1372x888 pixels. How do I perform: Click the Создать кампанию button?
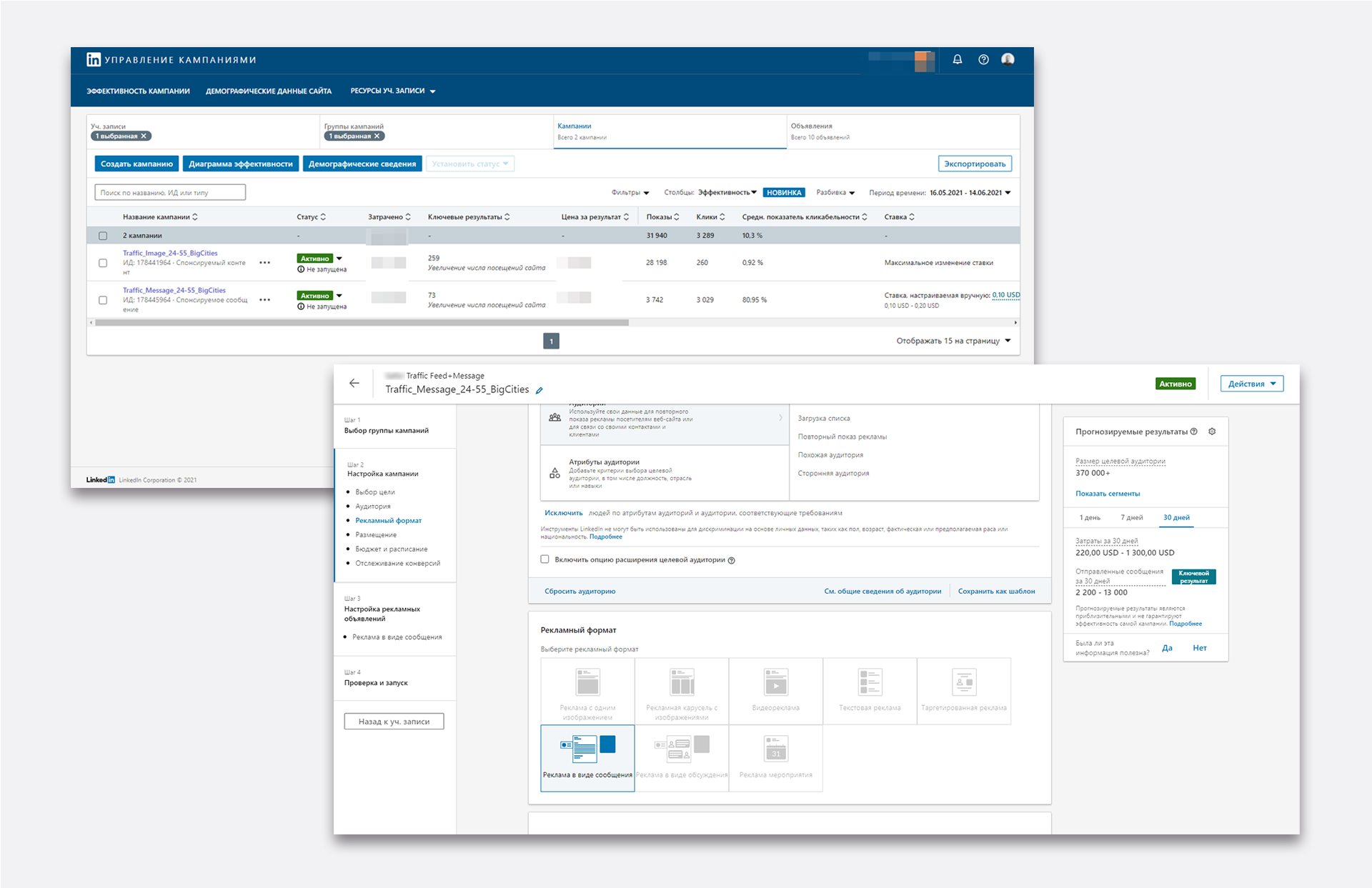click(136, 164)
